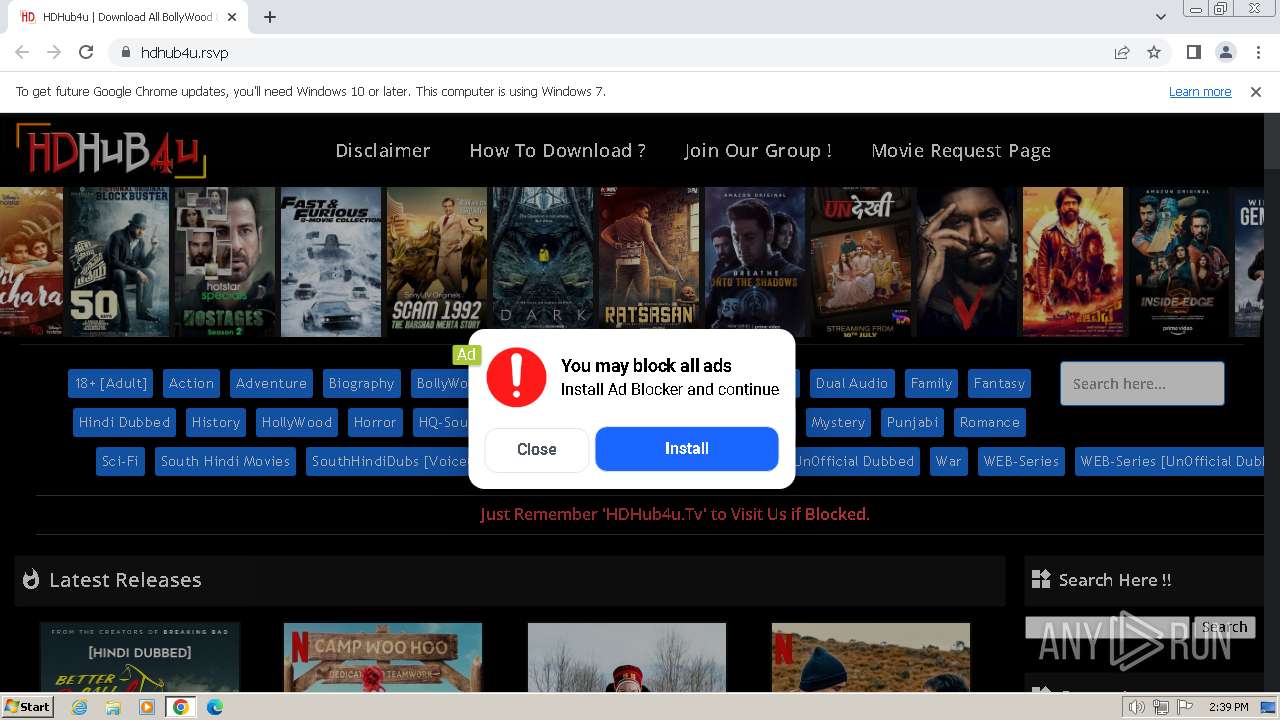Open a new tab with the plus icon

click(x=270, y=17)
